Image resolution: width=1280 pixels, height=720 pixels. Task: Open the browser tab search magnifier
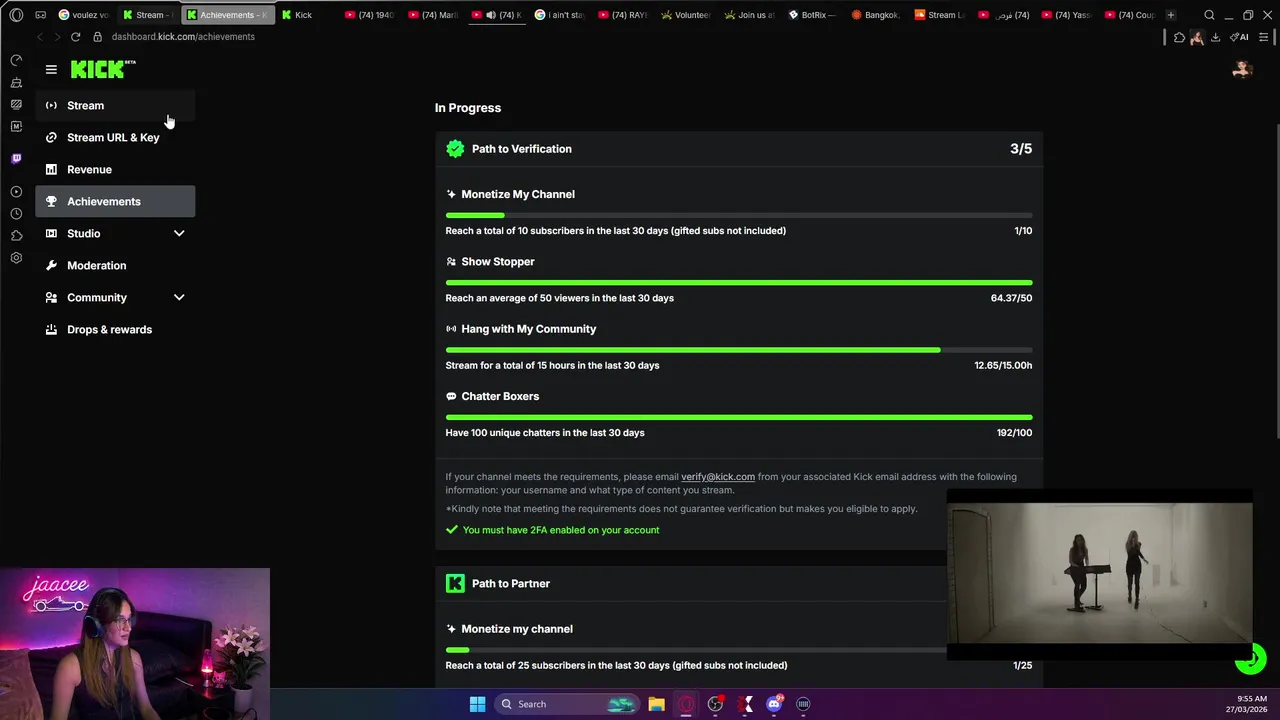click(1209, 15)
